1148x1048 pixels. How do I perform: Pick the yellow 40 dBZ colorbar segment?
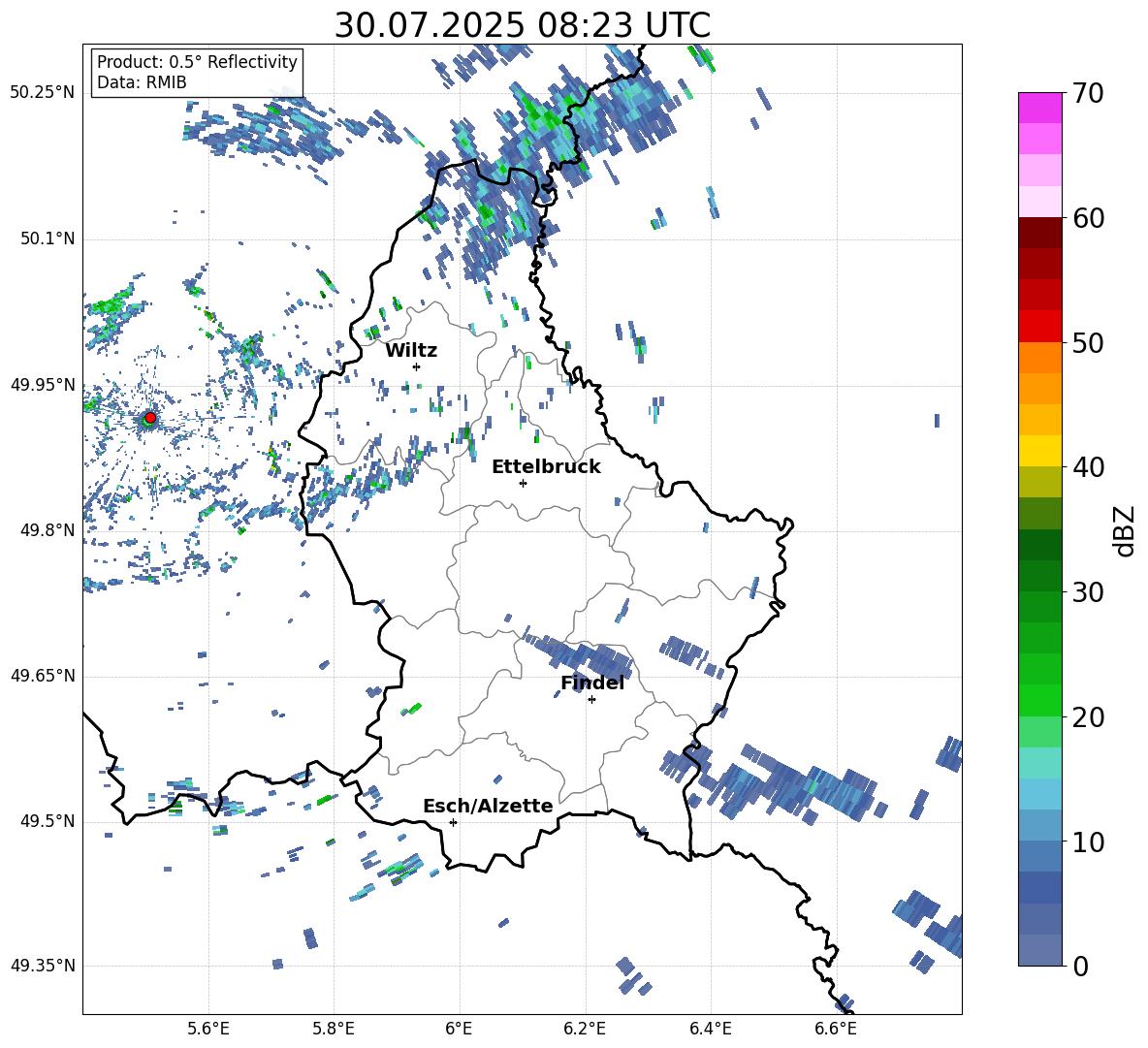coord(1039,451)
